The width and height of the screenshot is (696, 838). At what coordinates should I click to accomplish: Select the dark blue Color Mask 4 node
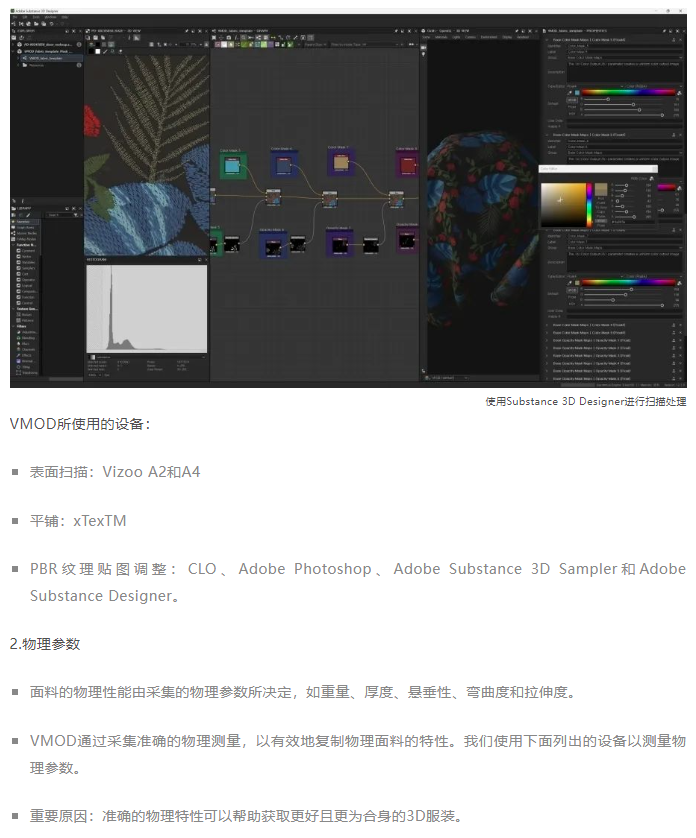tap(284, 164)
